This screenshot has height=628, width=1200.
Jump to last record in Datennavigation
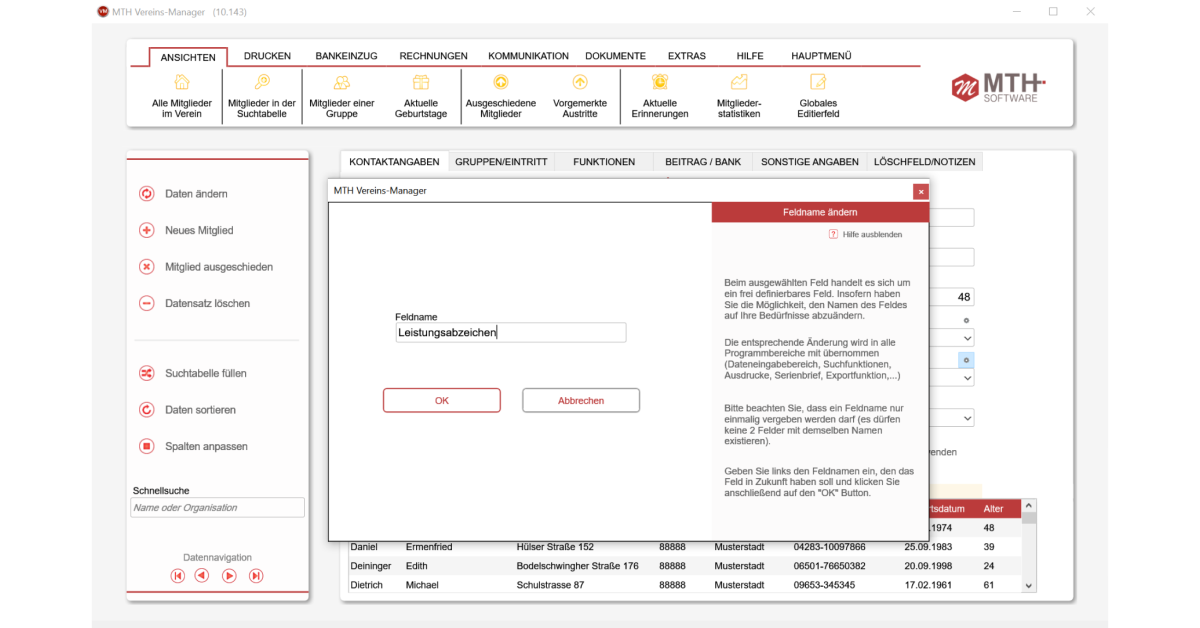(256, 576)
